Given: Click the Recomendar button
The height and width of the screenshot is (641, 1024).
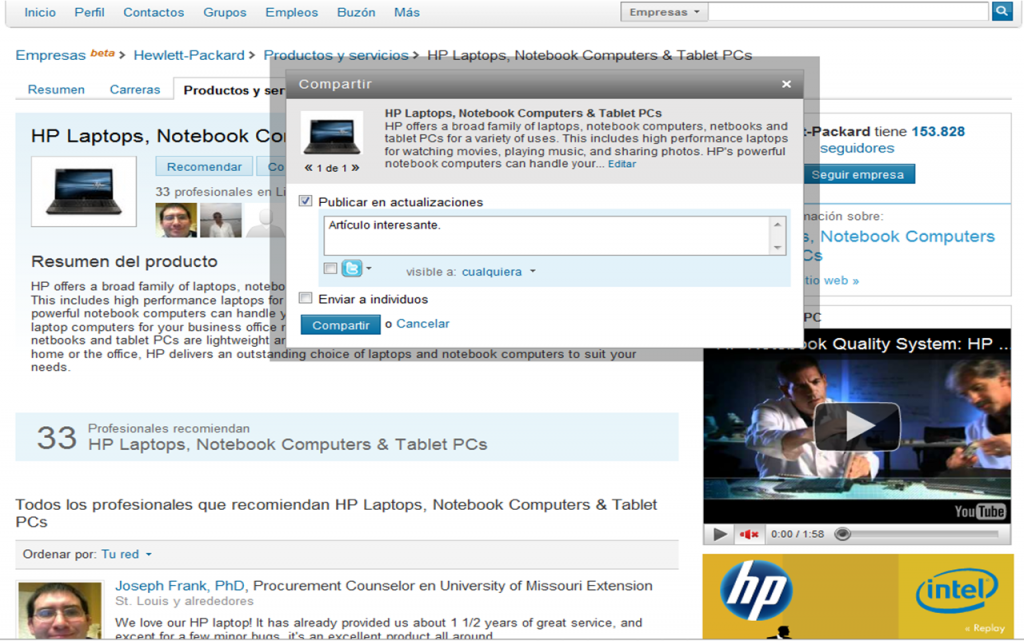Looking at the screenshot, I should pos(204,166).
